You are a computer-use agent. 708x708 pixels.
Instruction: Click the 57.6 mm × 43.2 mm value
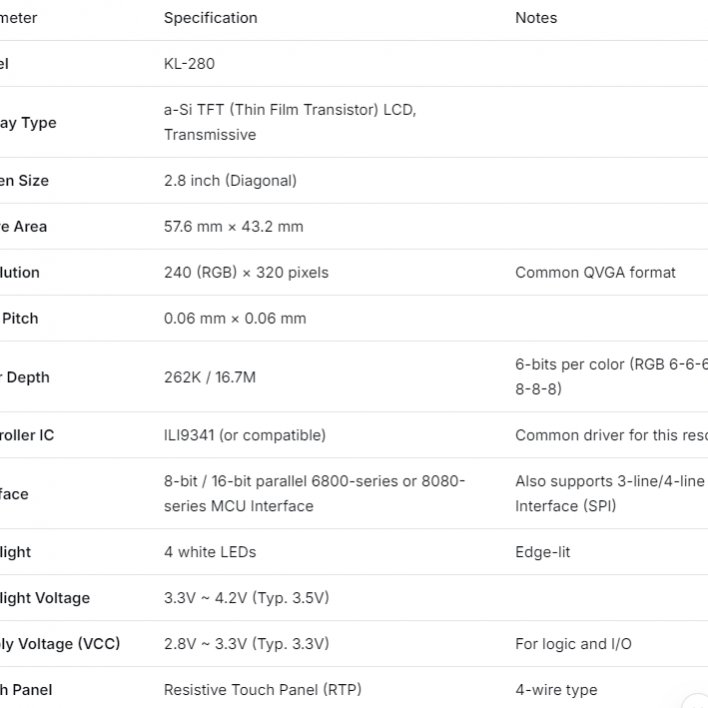tap(233, 227)
